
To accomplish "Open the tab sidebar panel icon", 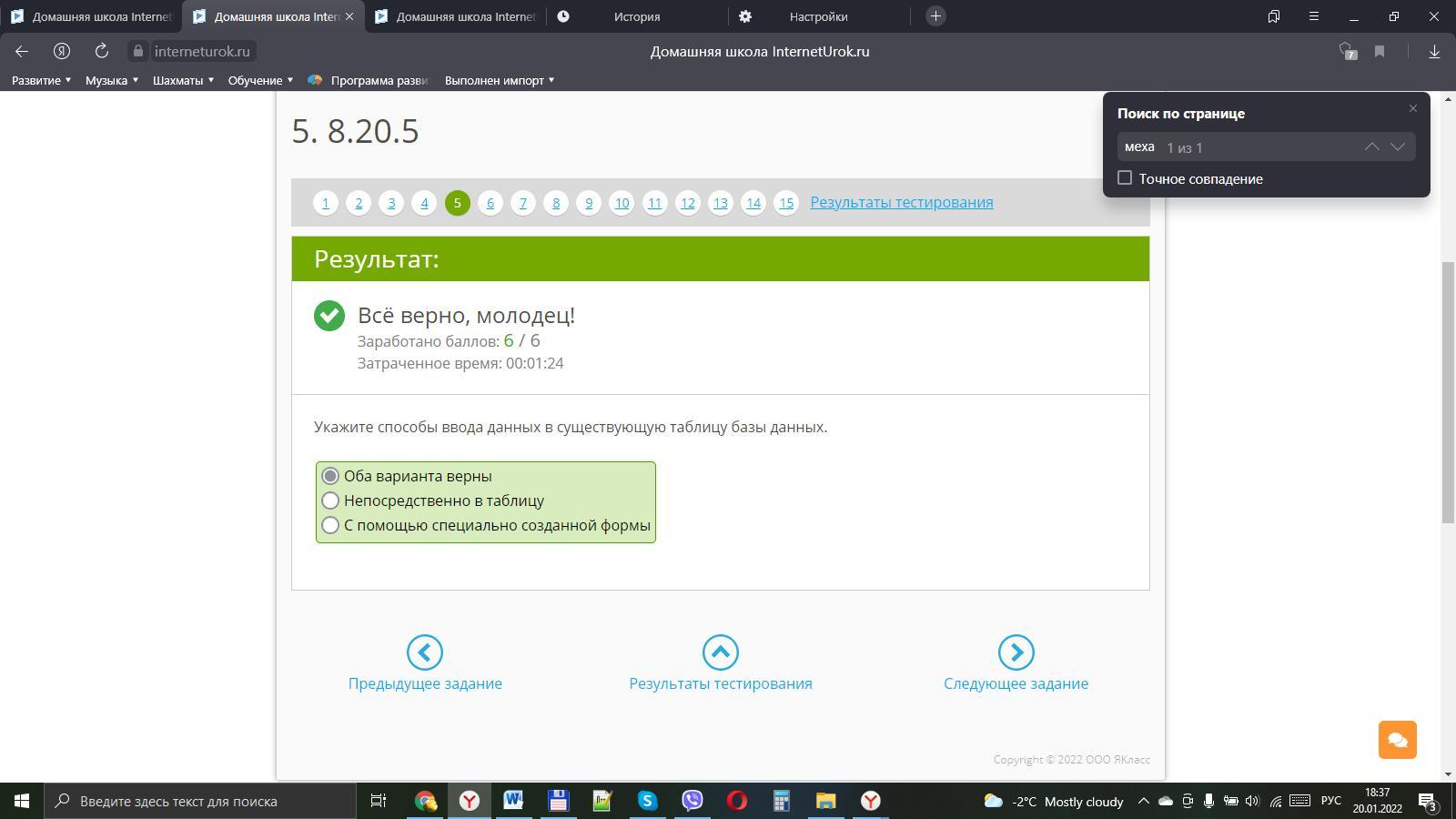I will point(1274,16).
